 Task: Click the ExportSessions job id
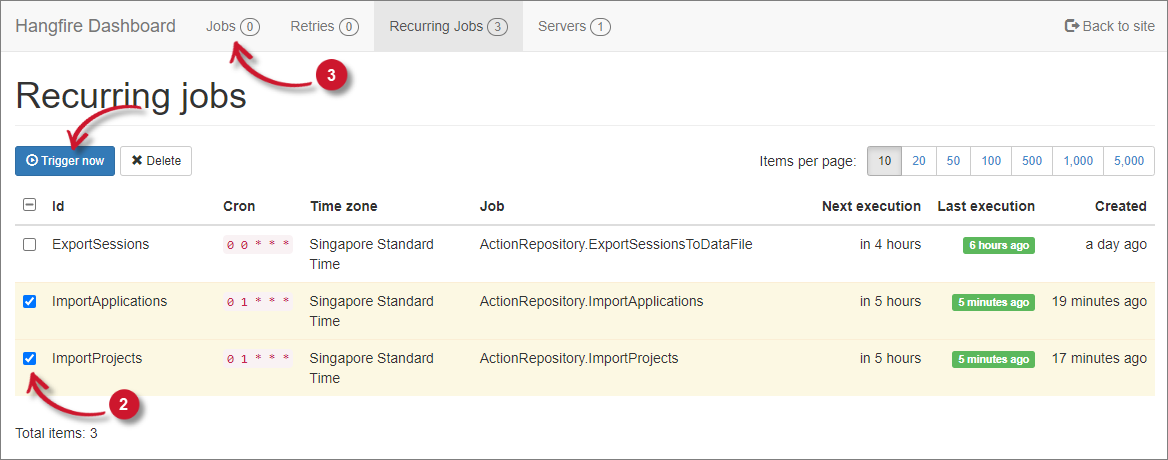coord(101,244)
